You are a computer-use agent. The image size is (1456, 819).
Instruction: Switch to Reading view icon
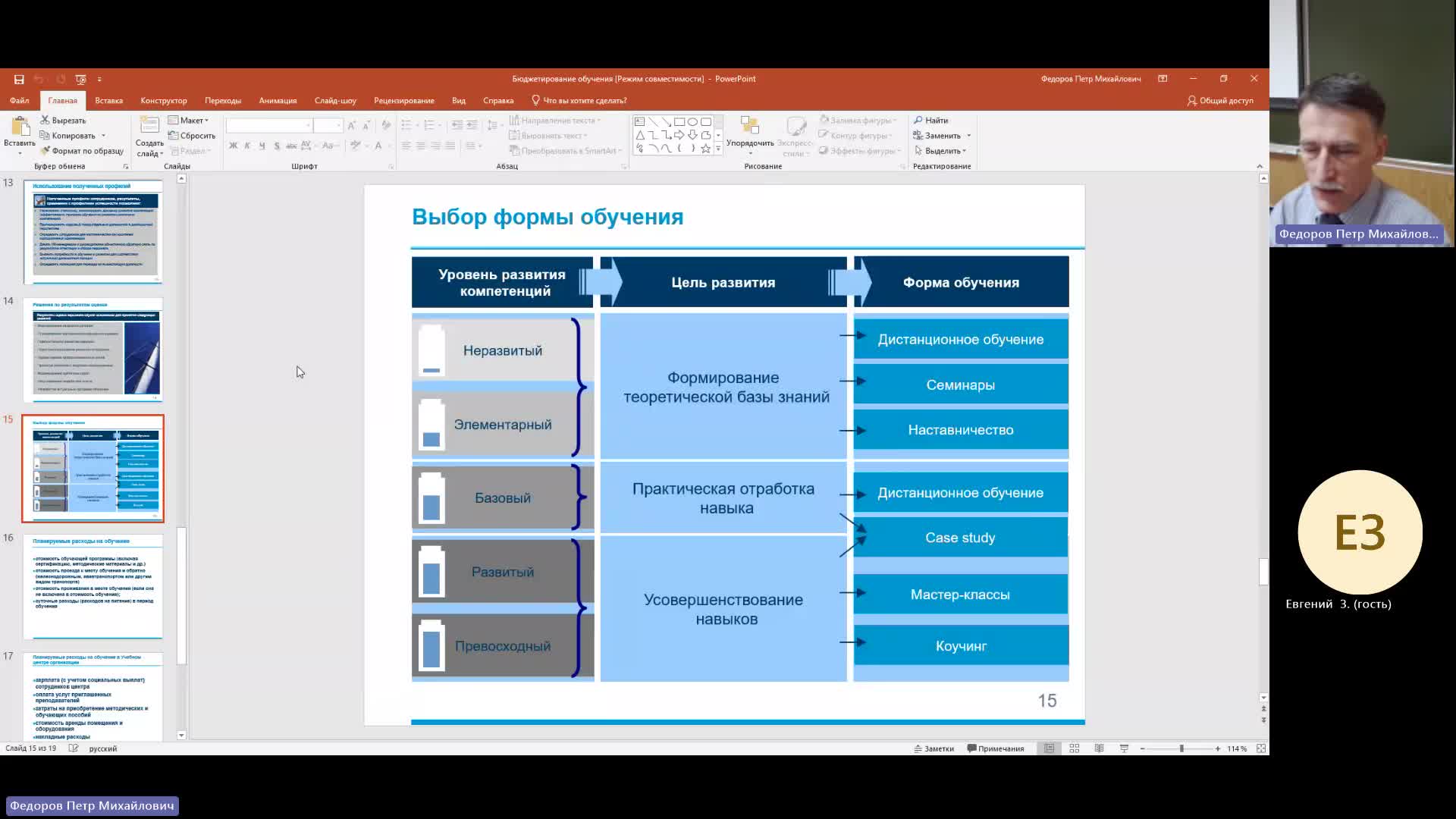coord(1100,748)
